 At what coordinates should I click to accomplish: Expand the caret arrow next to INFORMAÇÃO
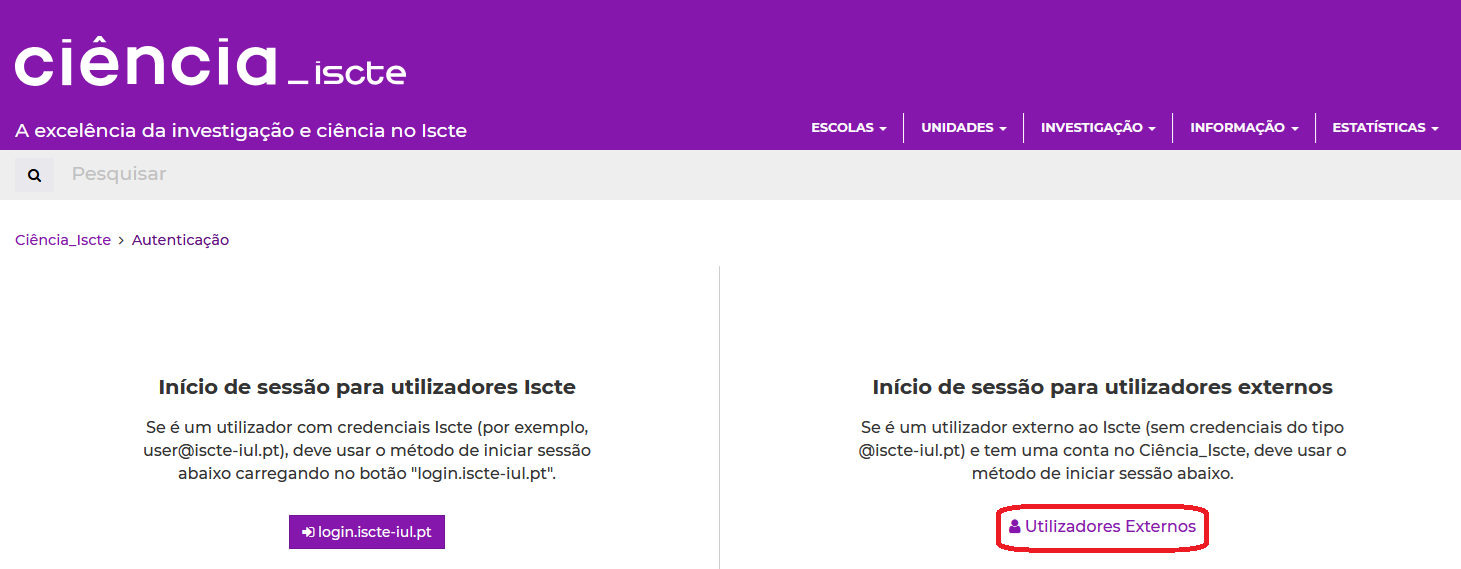point(1295,129)
